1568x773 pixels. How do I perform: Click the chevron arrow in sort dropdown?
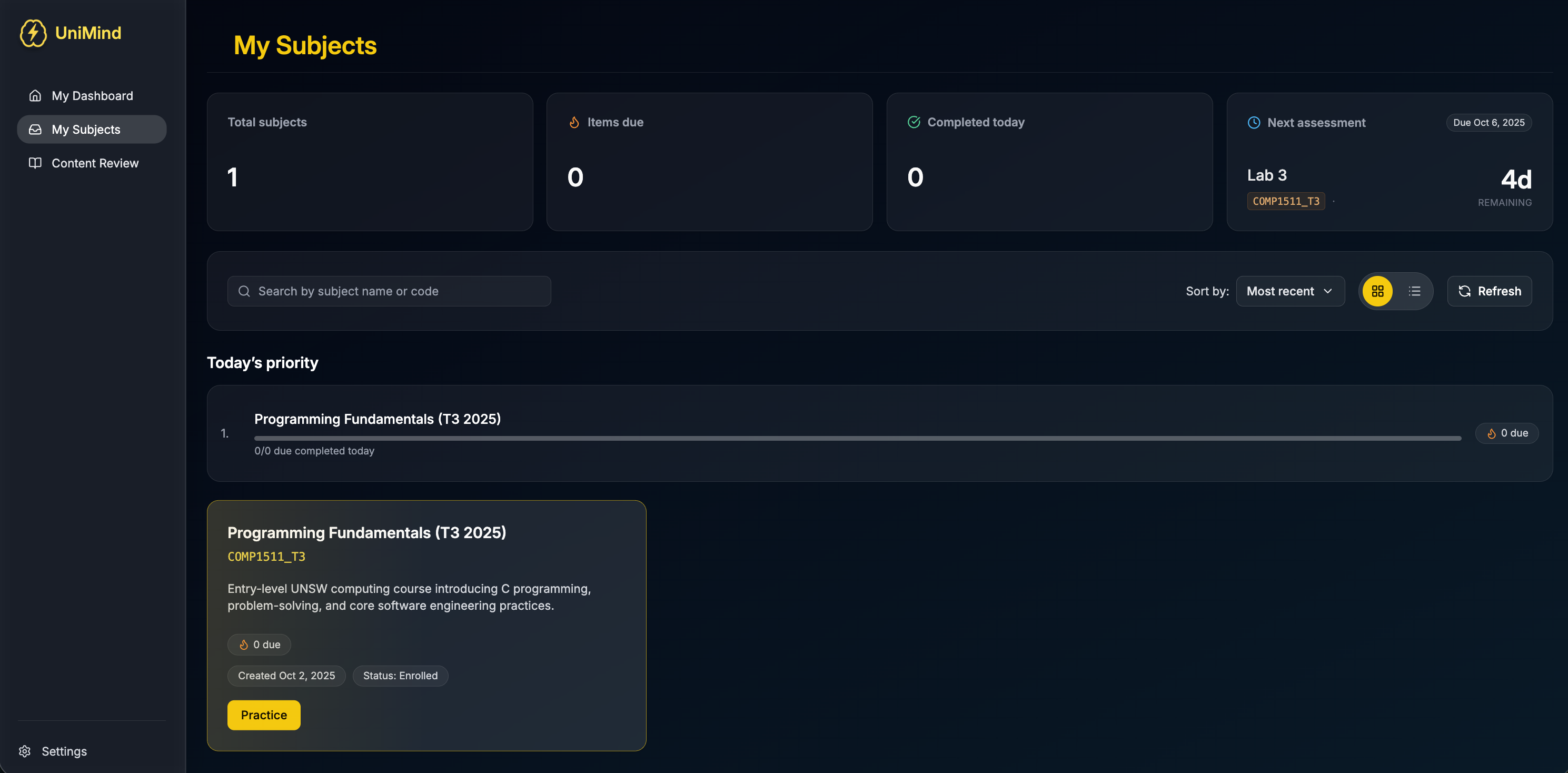pyautogui.click(x=1327, y=291)
